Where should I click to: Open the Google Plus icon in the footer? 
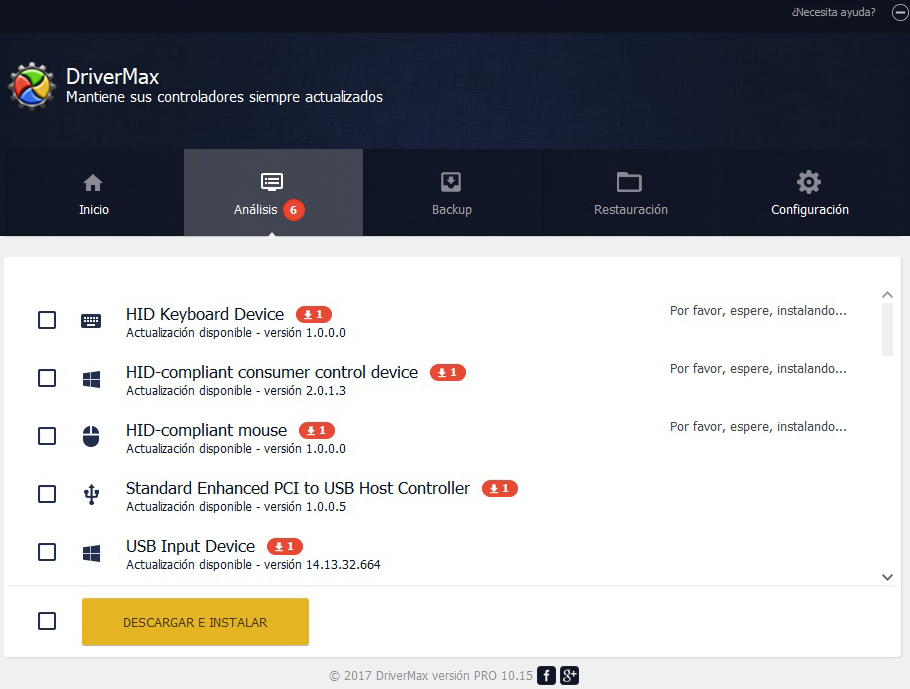[x=569, y=676]
